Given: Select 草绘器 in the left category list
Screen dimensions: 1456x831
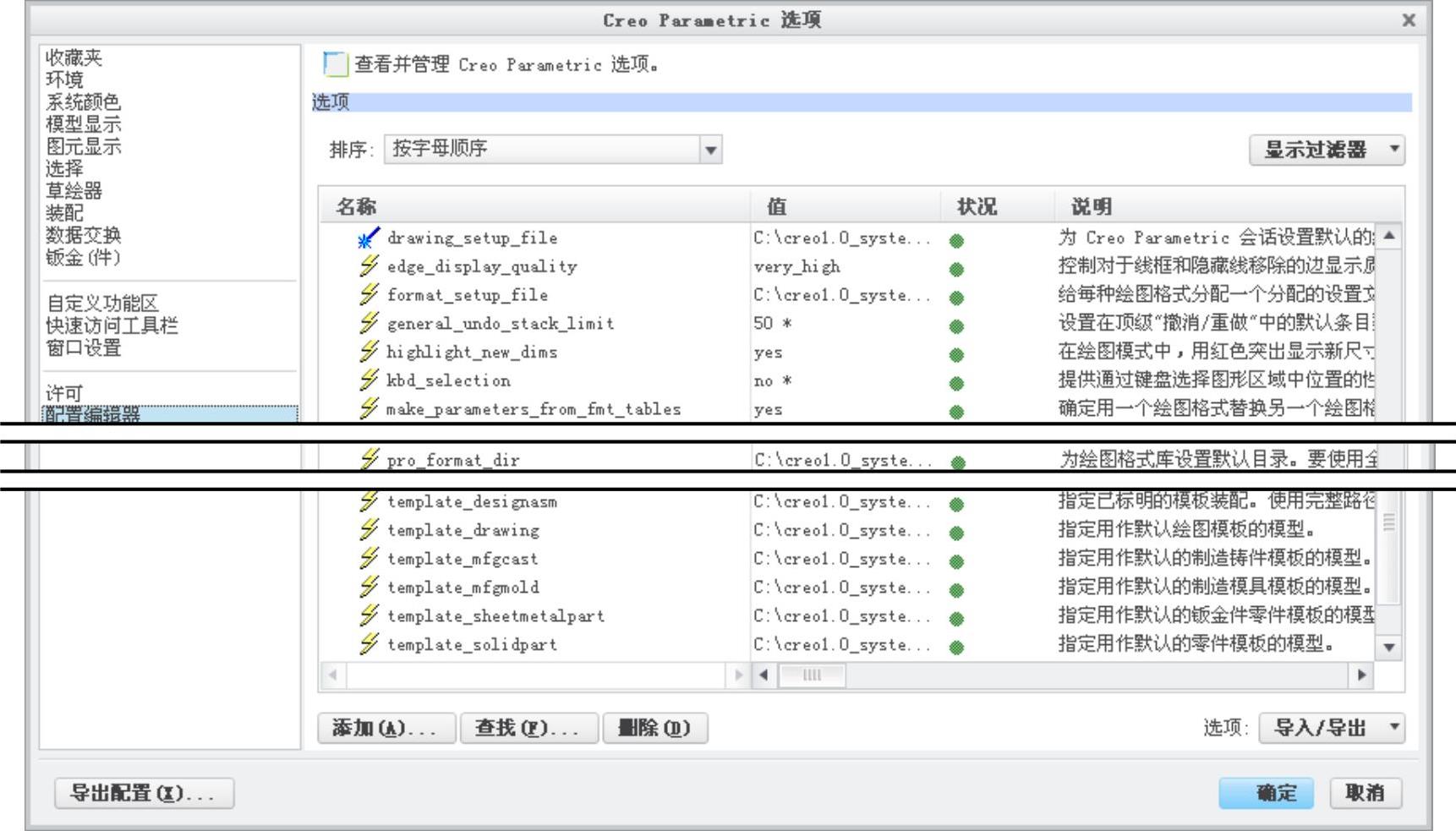Looking at the screenshot, I should (74, 191).
